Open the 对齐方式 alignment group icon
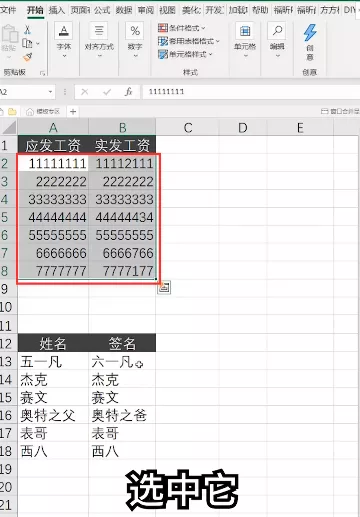This screenshot has width=360, height=517. coord(99,31)
